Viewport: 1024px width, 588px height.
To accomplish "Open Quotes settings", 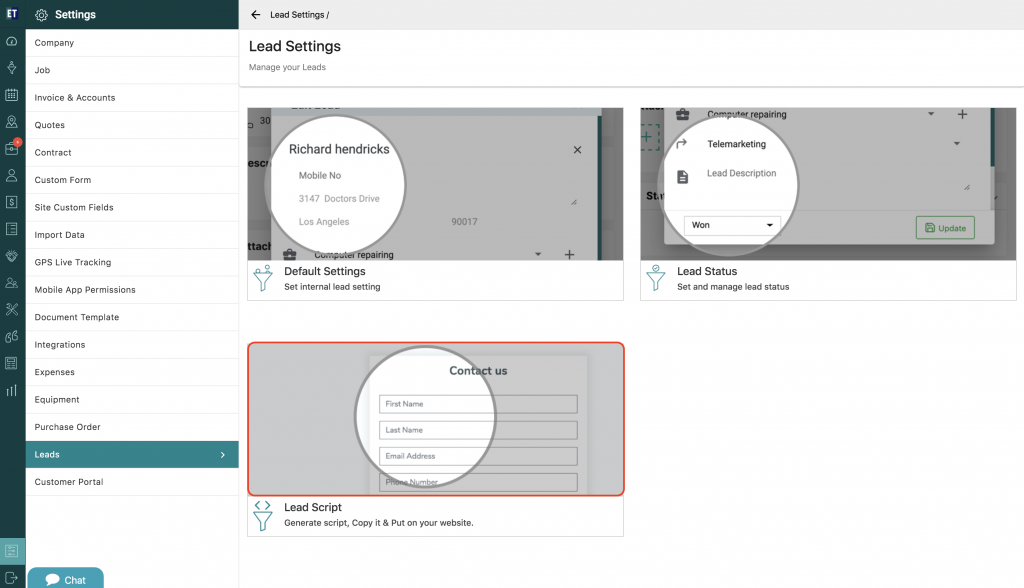I will coord(132,125).
